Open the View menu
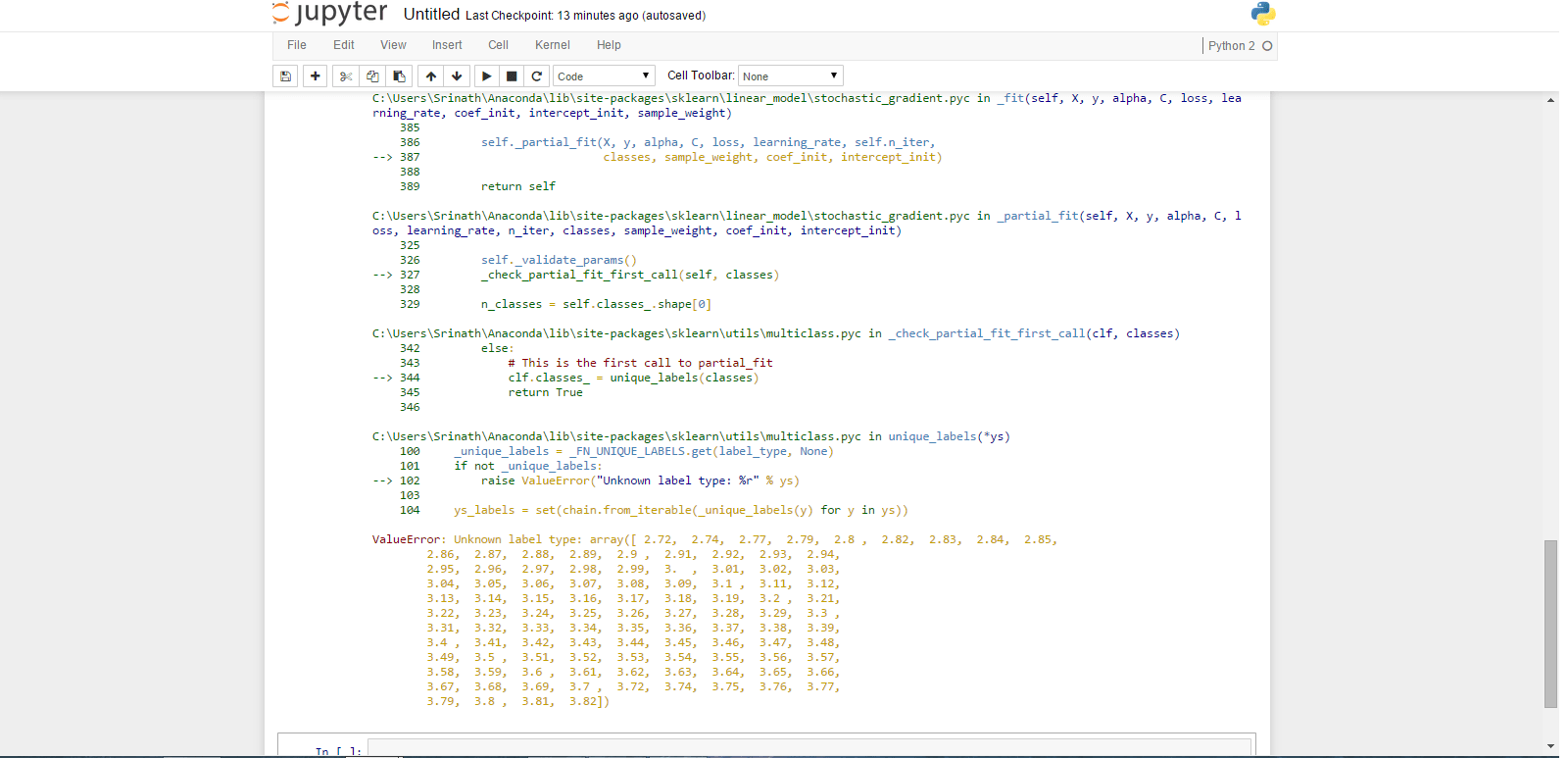1568x758 pixels. pyautogui.click(x=394, y=45)
